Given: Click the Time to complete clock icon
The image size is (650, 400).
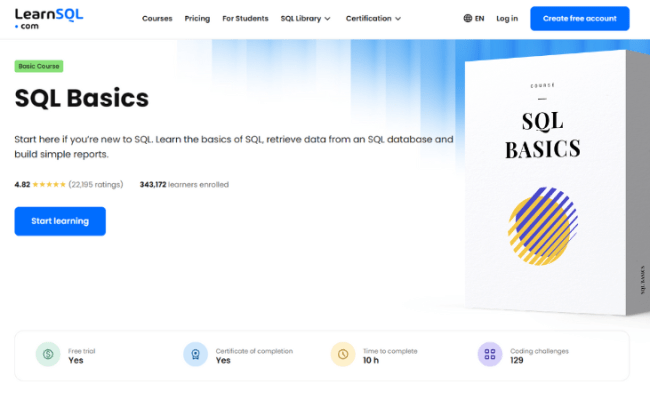Looking at the screenshot, I should [x=343, y=354].
